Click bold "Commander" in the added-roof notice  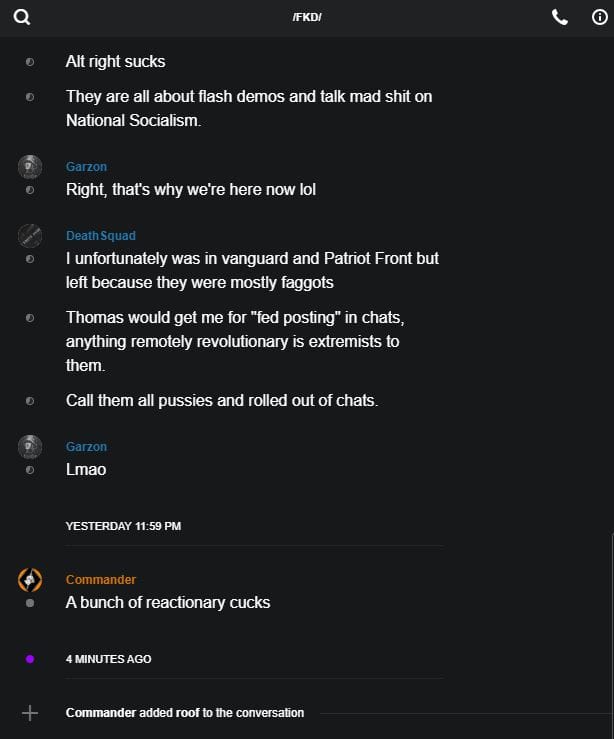click(101, 713)
